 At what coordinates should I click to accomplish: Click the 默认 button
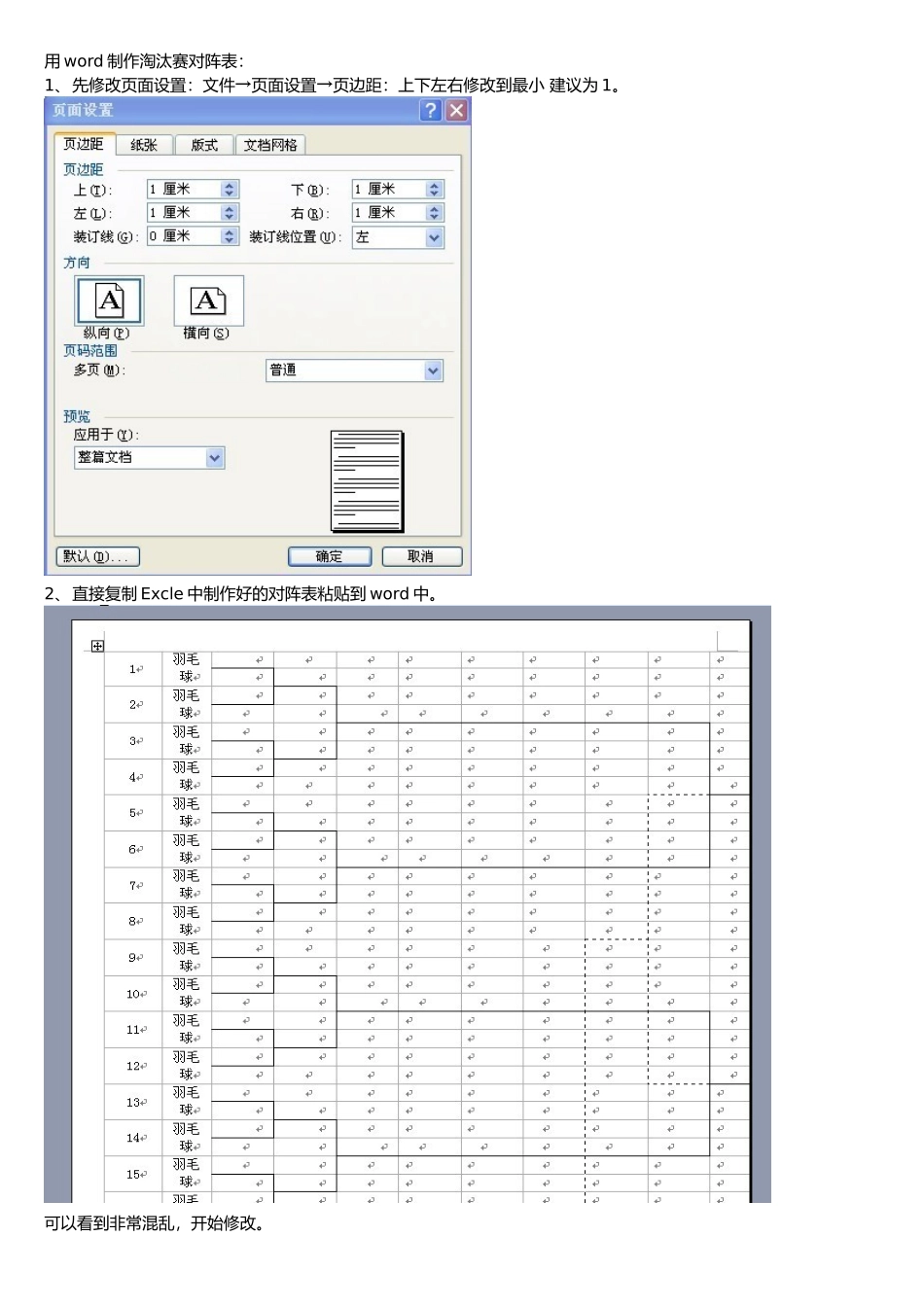pos(97,556)
